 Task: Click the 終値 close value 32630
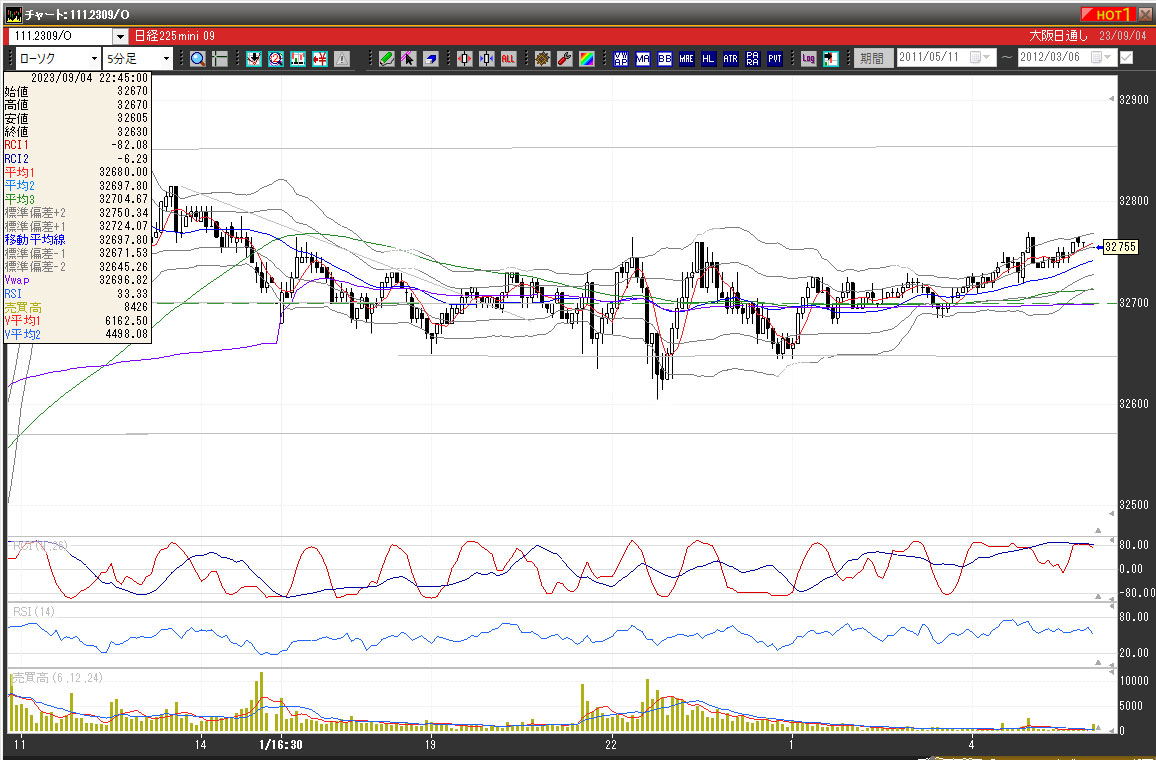pos(132,132)
